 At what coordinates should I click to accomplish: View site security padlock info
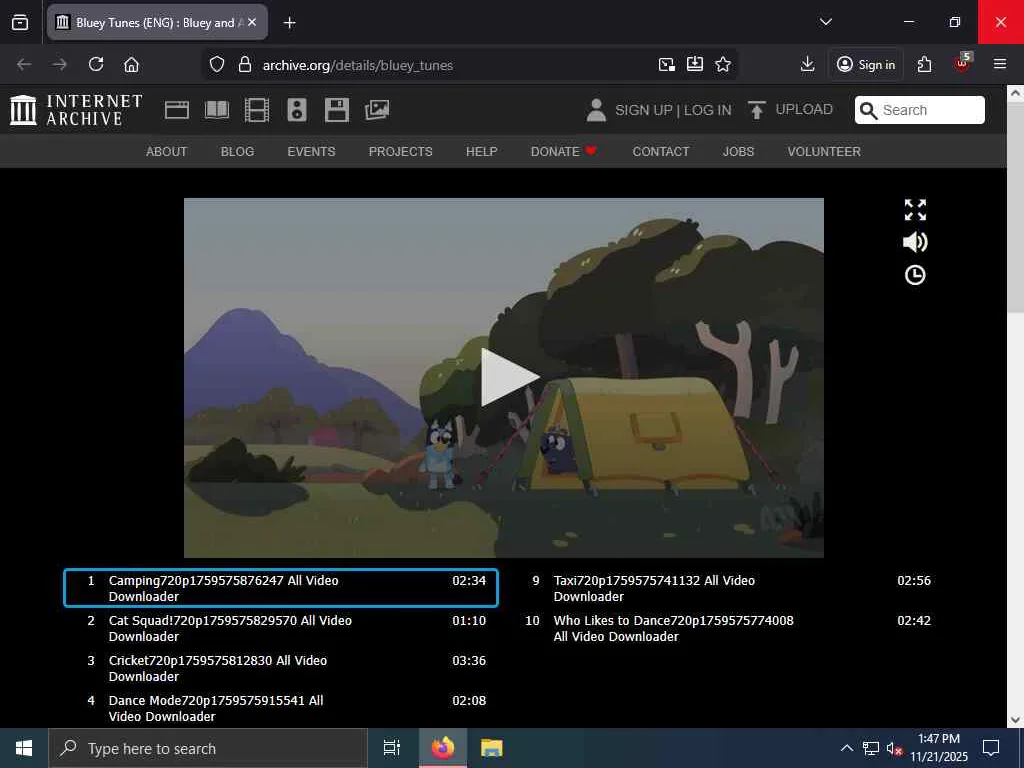coord(244,65)
